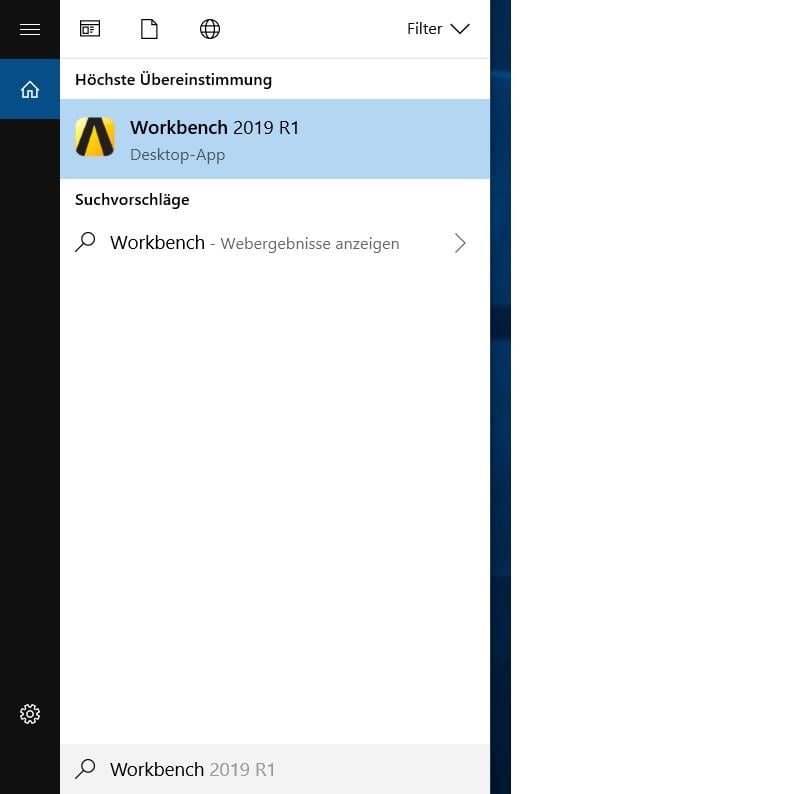The height and width of the screenshot is (794, 800).
Task: Filter results by Documents icon
Action: (149, 29)
